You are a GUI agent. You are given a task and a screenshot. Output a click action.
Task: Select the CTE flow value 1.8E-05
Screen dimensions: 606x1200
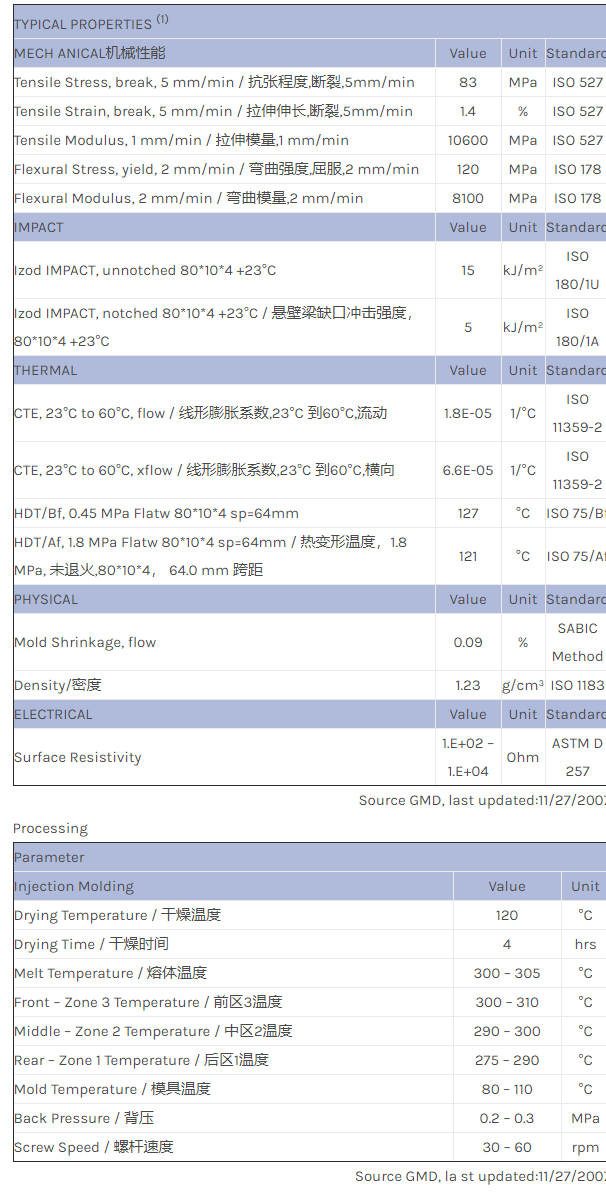click(x=468, y=413)
